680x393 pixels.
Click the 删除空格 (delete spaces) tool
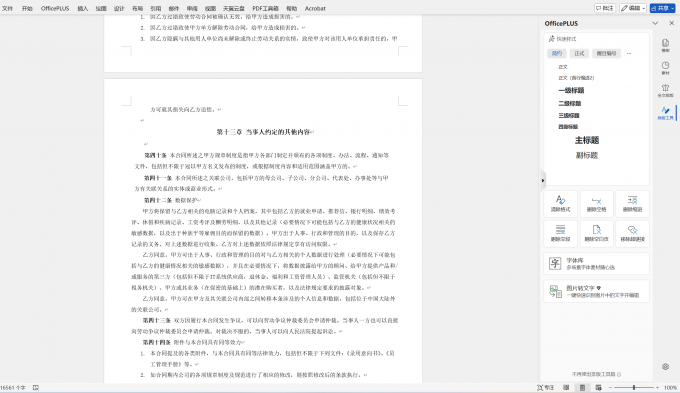[x=596, y=203]
